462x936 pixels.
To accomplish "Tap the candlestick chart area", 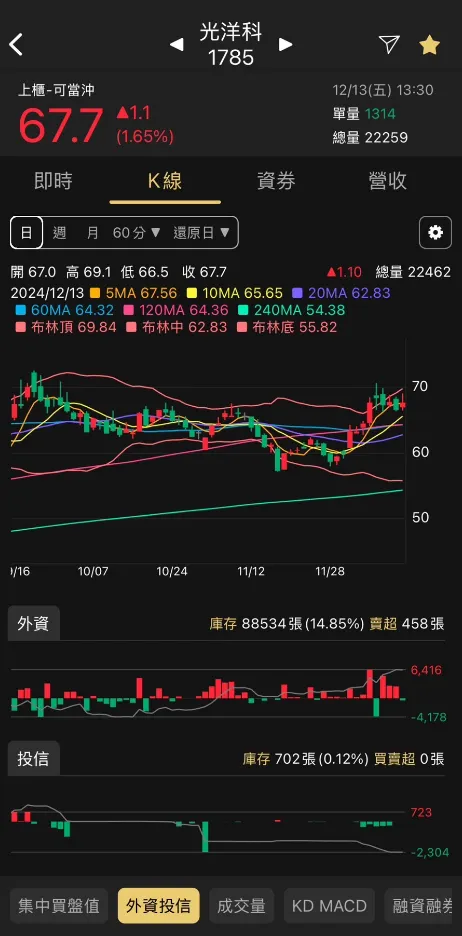I will point(208,451).
